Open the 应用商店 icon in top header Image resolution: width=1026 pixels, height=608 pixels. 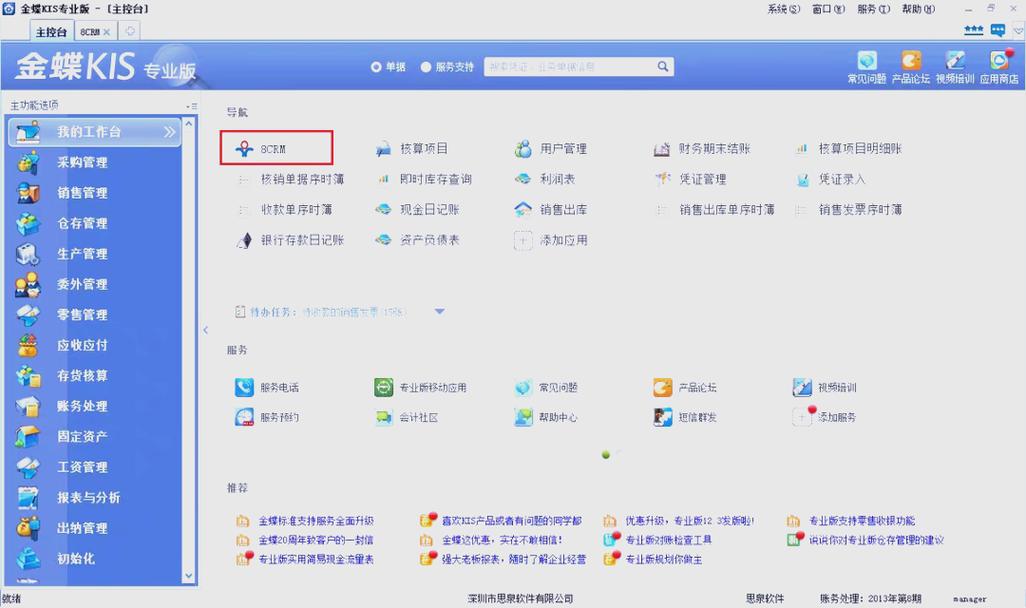coord(999,67)
